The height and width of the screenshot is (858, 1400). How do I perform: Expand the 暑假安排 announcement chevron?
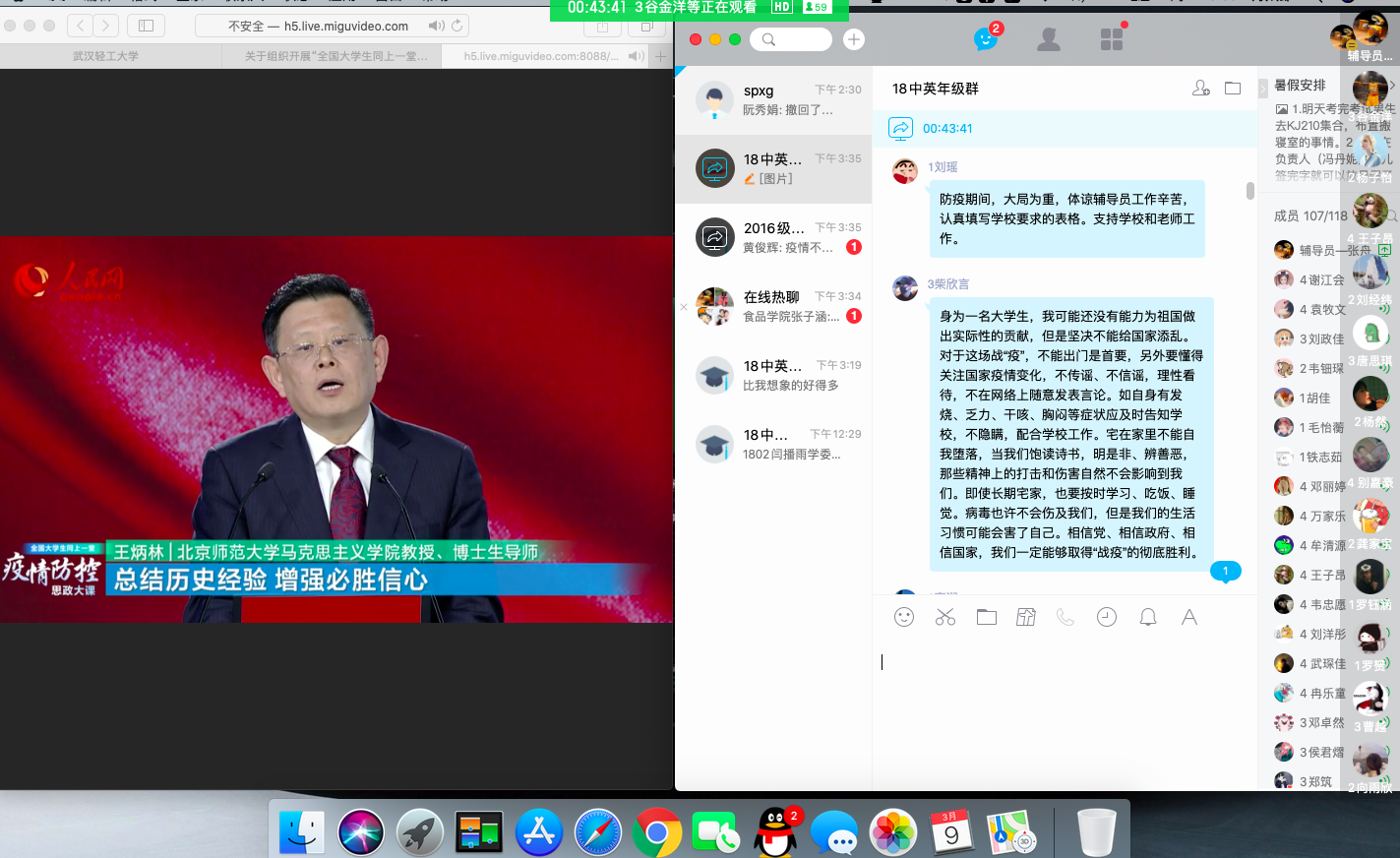[1392, 86]
